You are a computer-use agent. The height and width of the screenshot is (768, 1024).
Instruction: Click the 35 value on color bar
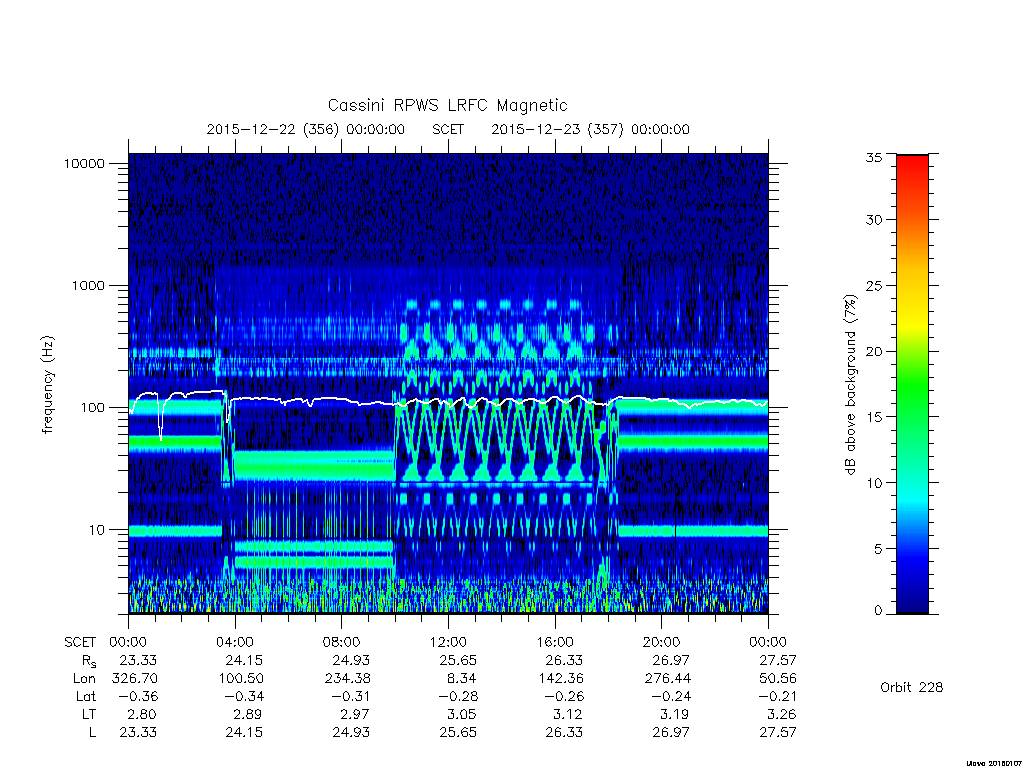(874, 157)
